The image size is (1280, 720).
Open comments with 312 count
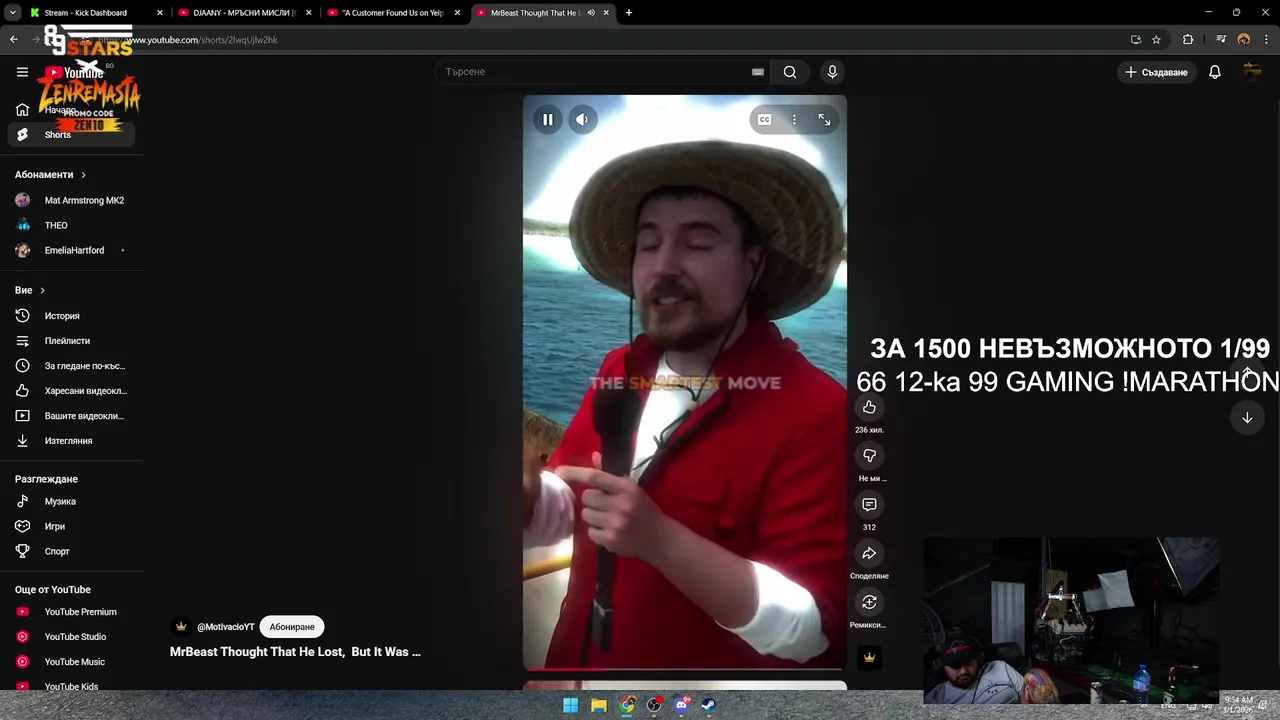[869, 505]
